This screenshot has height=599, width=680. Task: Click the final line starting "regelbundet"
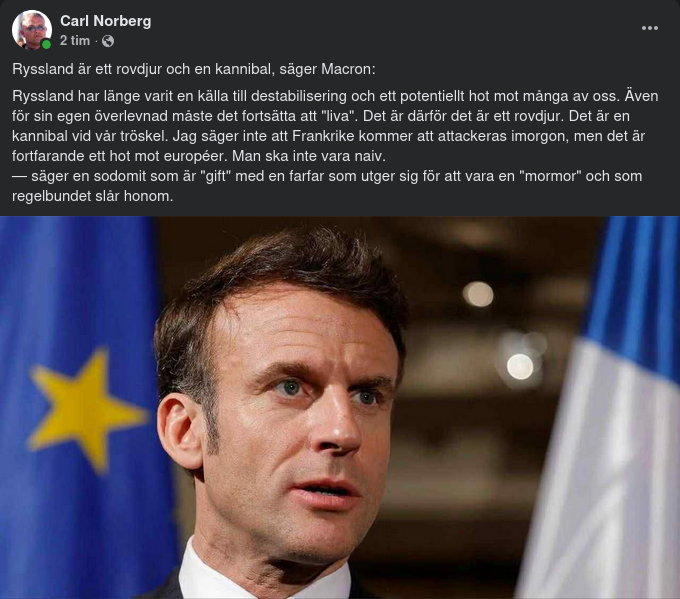coord(92,196)
